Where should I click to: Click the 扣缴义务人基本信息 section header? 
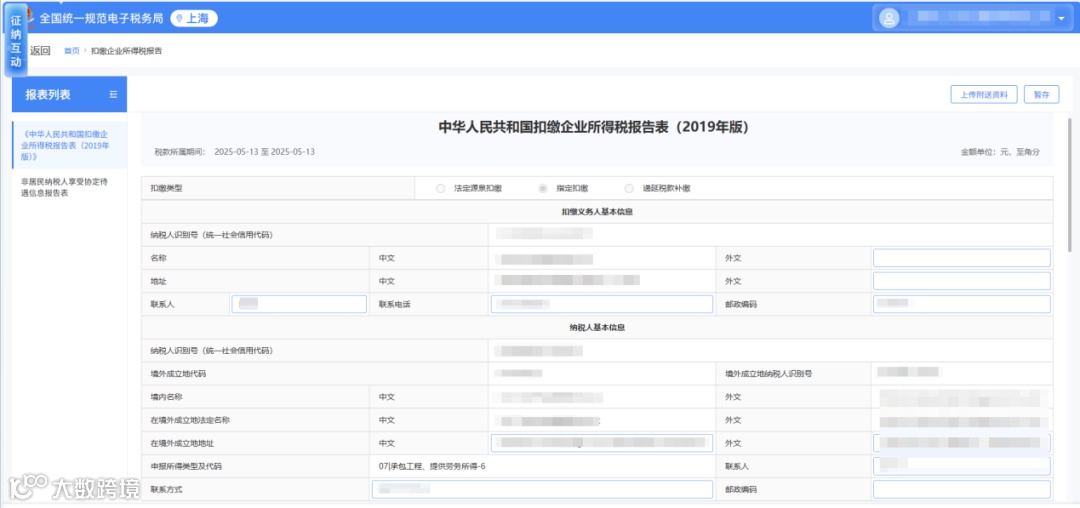pyautogui.click(x=597, y=212)
